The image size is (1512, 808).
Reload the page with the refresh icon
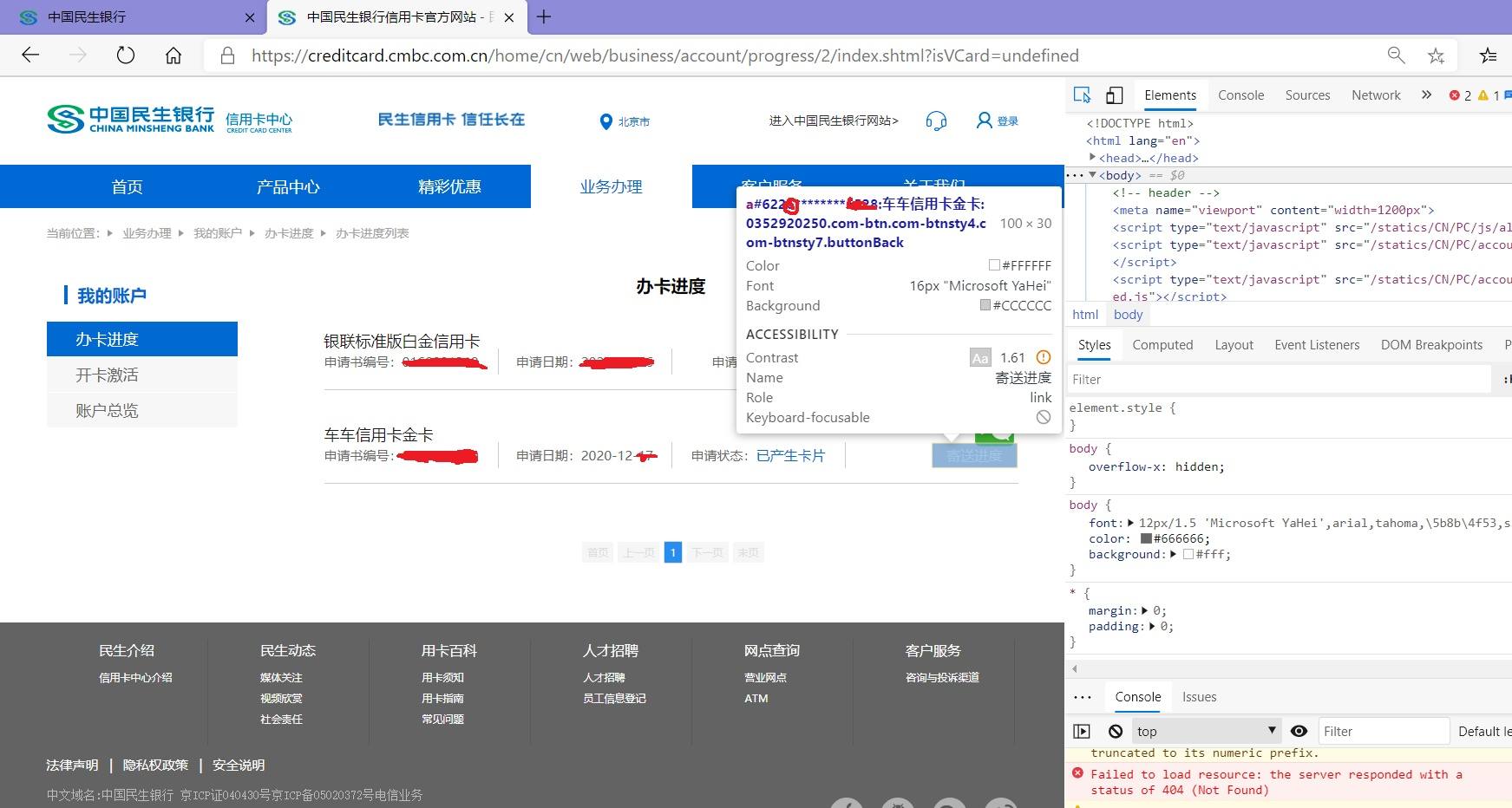coord(126,55)
